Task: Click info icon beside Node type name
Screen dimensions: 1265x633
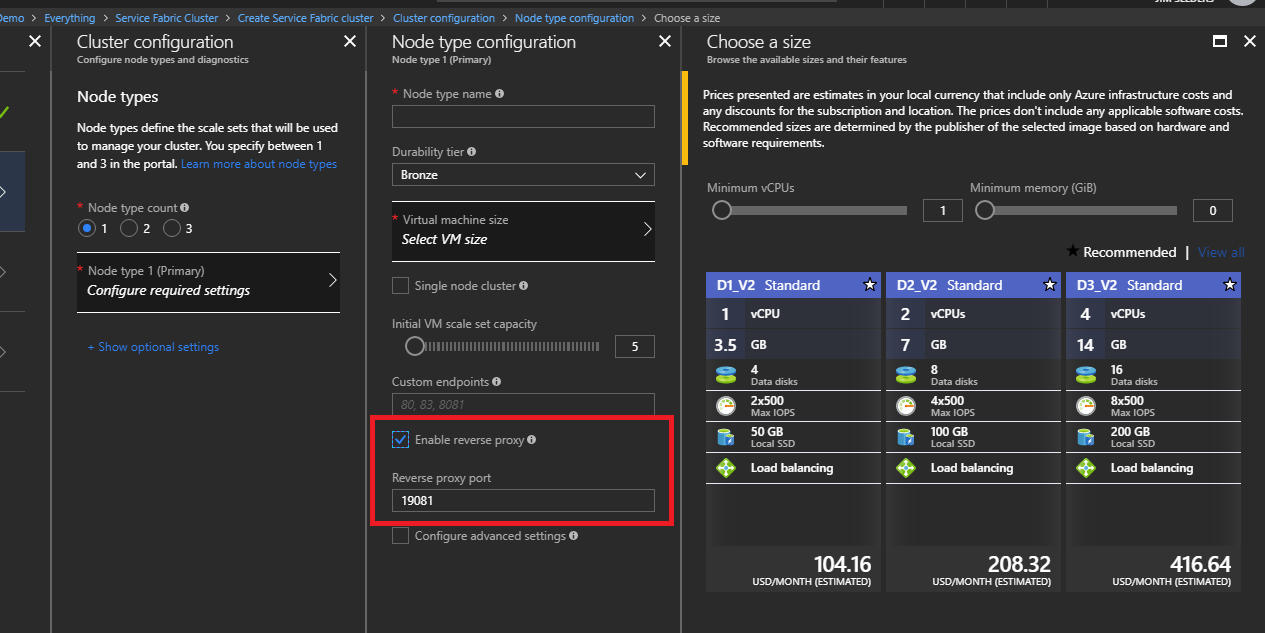Action: pos(499,94)
